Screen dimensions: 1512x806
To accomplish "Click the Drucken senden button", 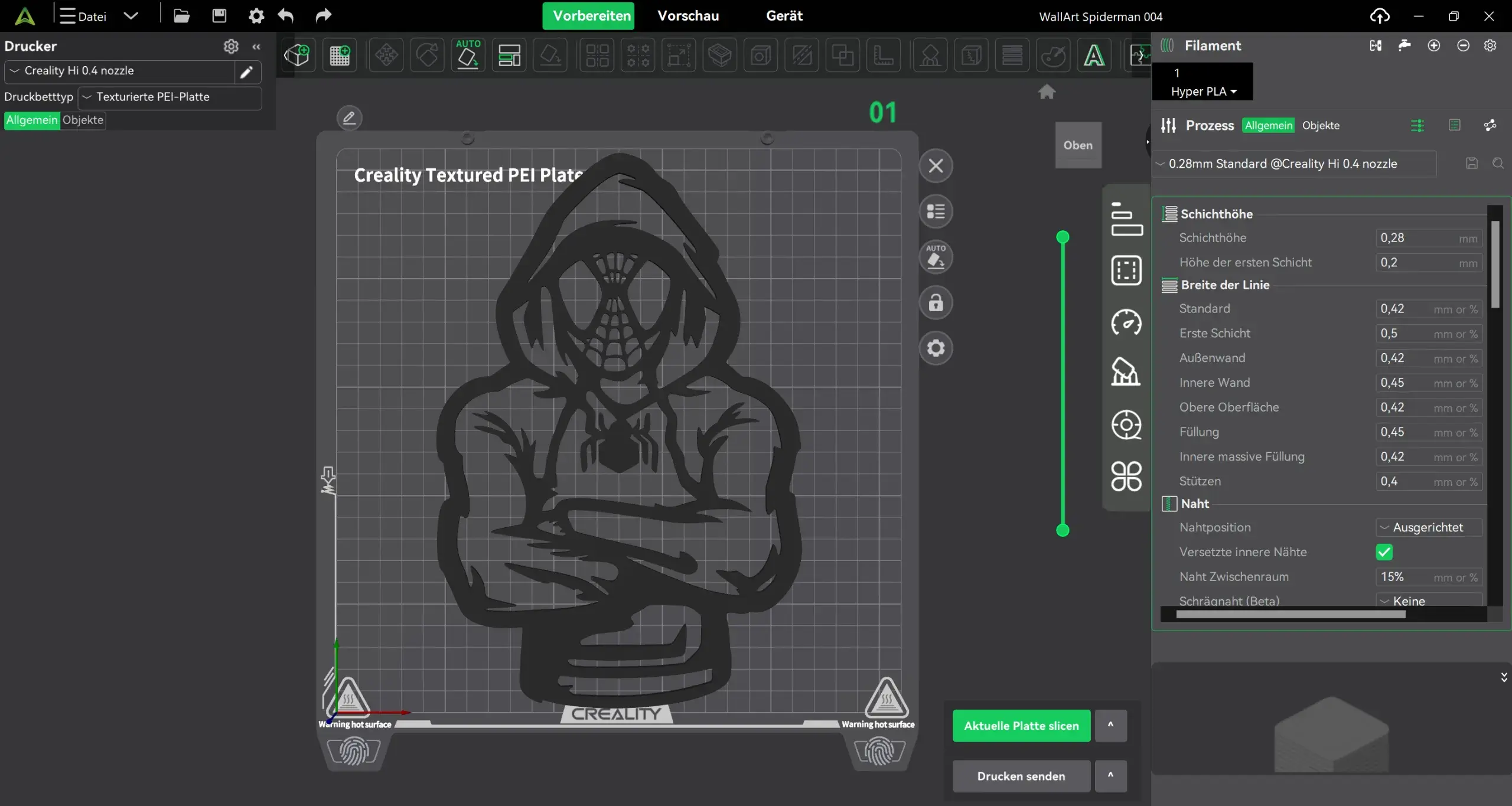I will tap(1021, 775).
